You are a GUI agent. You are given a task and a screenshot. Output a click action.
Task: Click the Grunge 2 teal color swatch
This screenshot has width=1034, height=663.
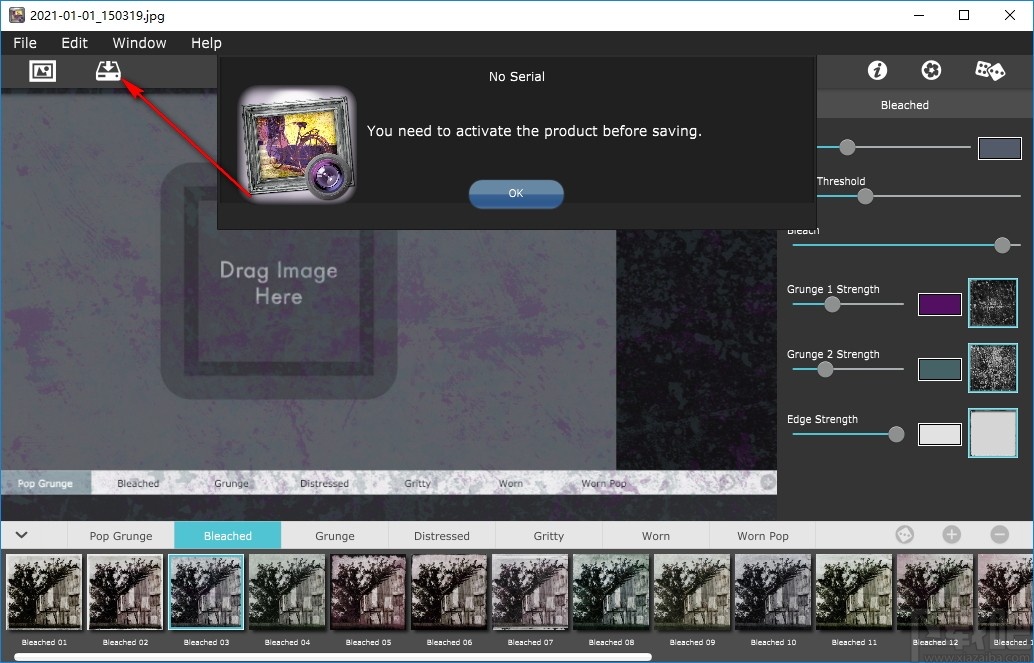pos(939,369)
